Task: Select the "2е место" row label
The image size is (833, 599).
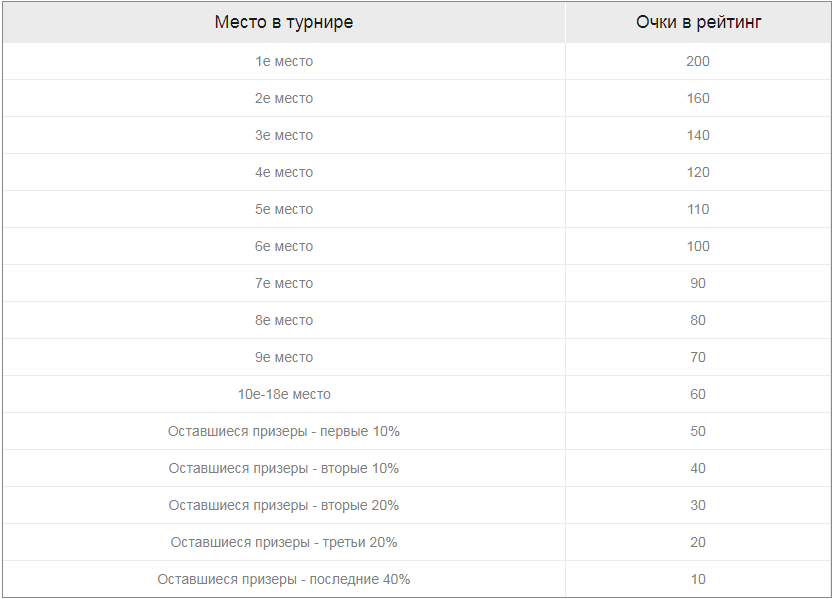Action: [x=284, y=98]
